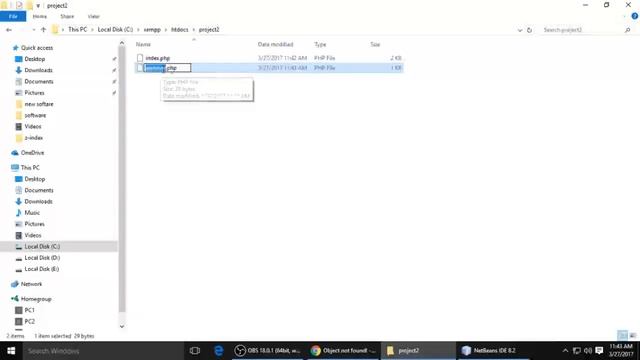Switch to details view layout icon
Image resolution: width=640 pixels, height=360 pixels.
622,335
